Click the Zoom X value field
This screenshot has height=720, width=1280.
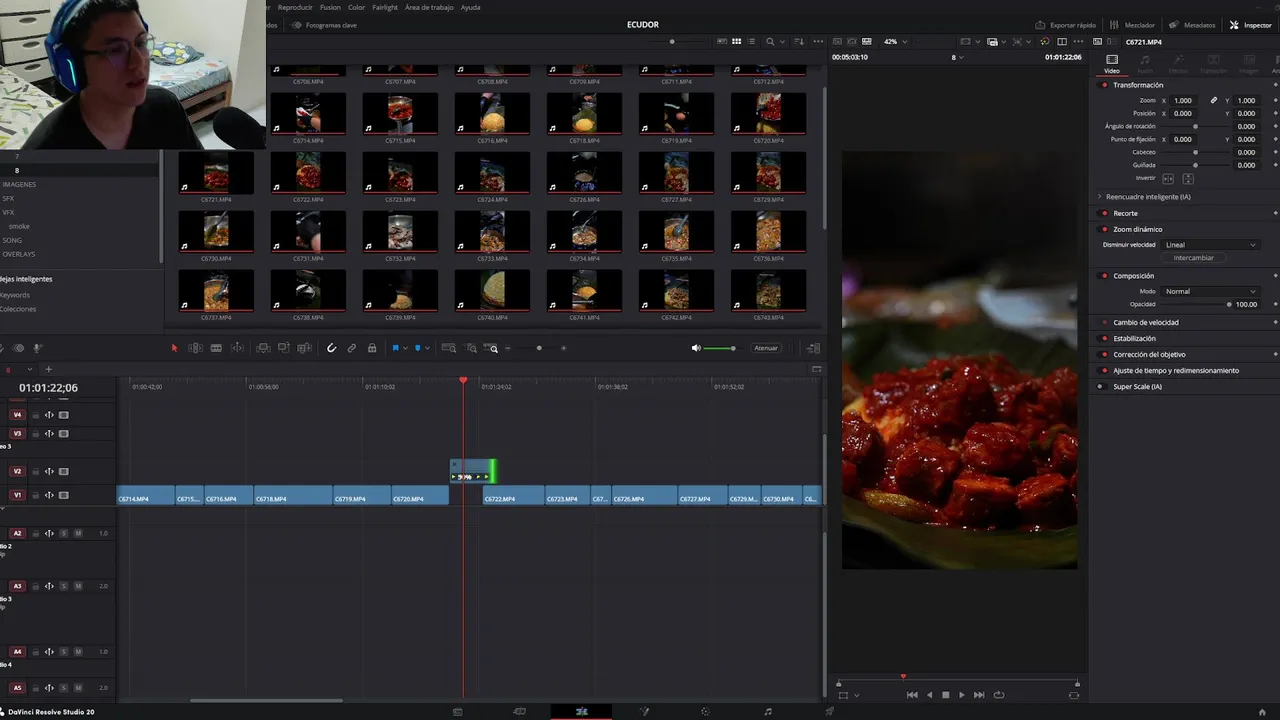(1183, 101)
